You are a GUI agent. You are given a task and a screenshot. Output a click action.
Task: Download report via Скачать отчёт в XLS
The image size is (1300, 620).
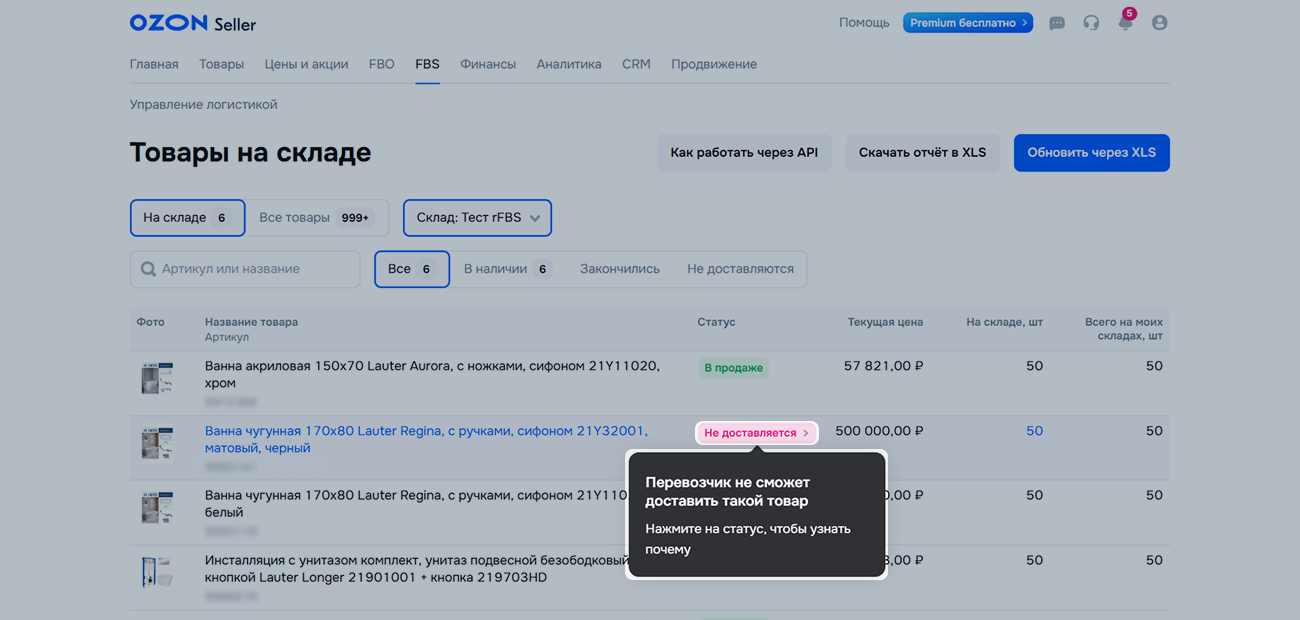tap(922, 153)
